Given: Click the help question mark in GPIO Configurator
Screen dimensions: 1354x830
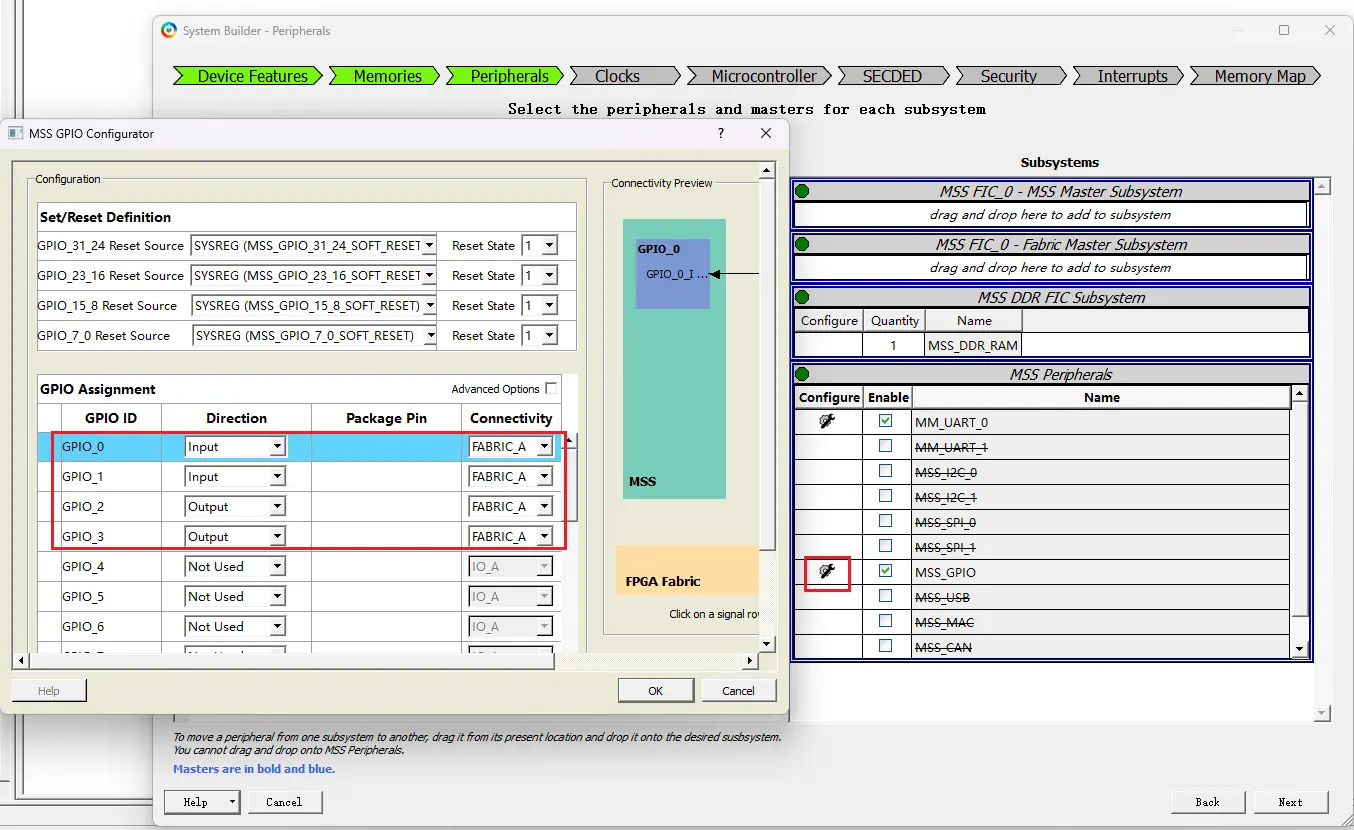Looking at the screenshot, I should point(721,133).
